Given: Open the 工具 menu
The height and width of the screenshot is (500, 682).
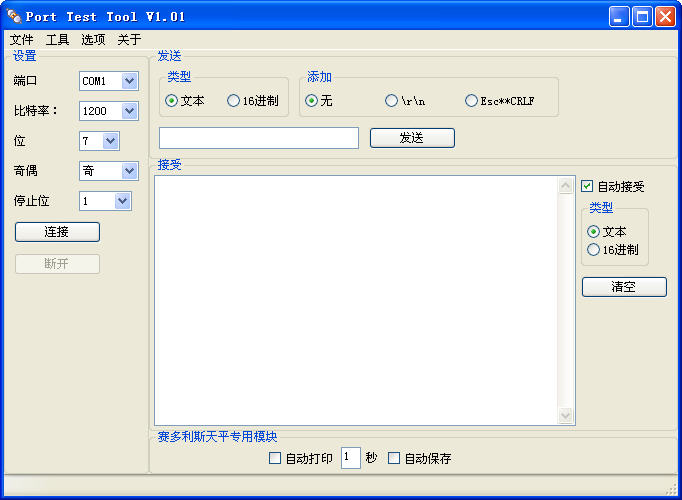Looking at the screenshot, I should pyautogui.click(x=57, y=40).
